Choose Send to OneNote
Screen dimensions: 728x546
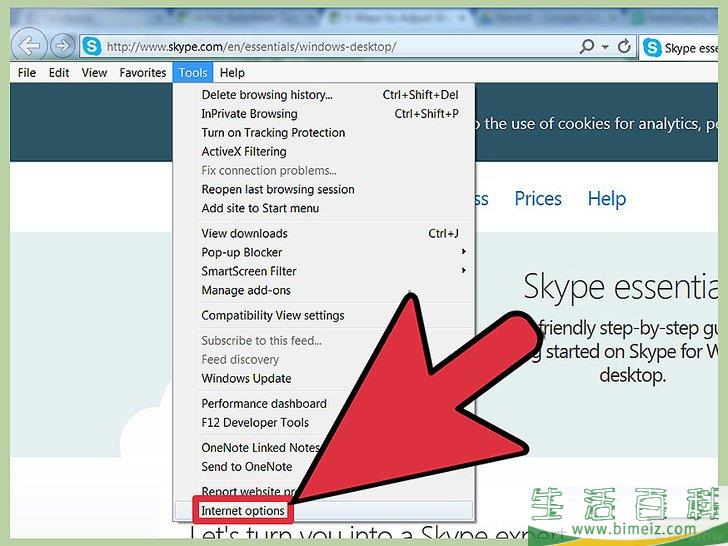tap(247, 467)
